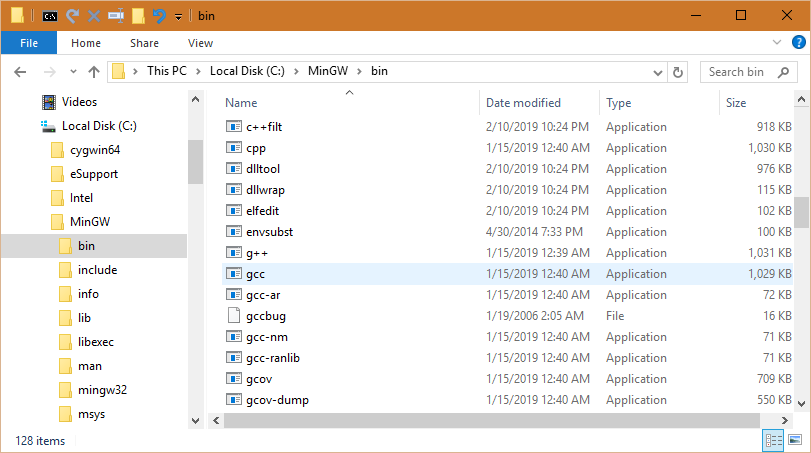The width and height of the screenshot is (811, 453).
Task: Open Customize Quick Access Toolbar dropdown
Action: 178,17
